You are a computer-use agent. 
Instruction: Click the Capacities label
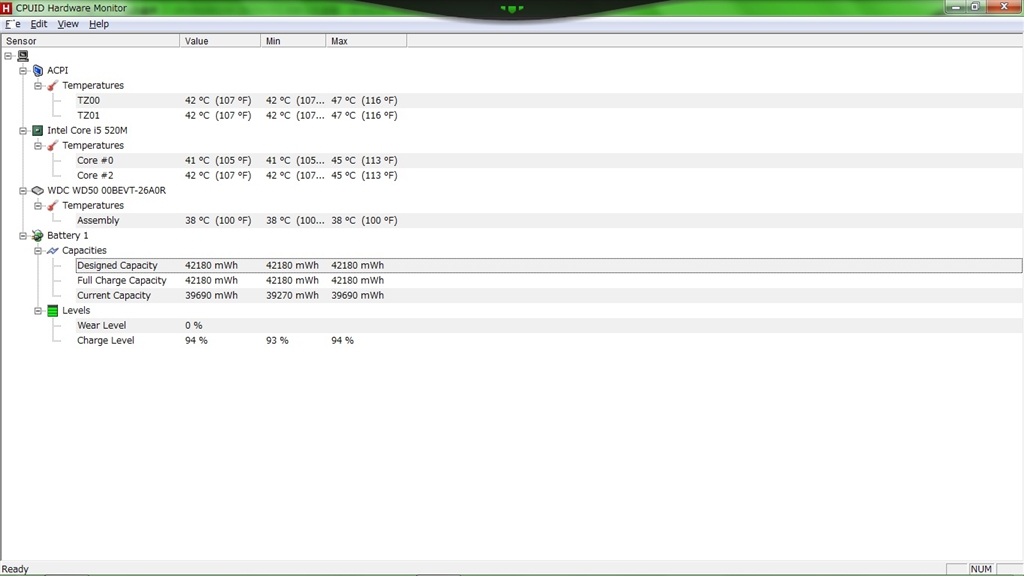point(84,251)
